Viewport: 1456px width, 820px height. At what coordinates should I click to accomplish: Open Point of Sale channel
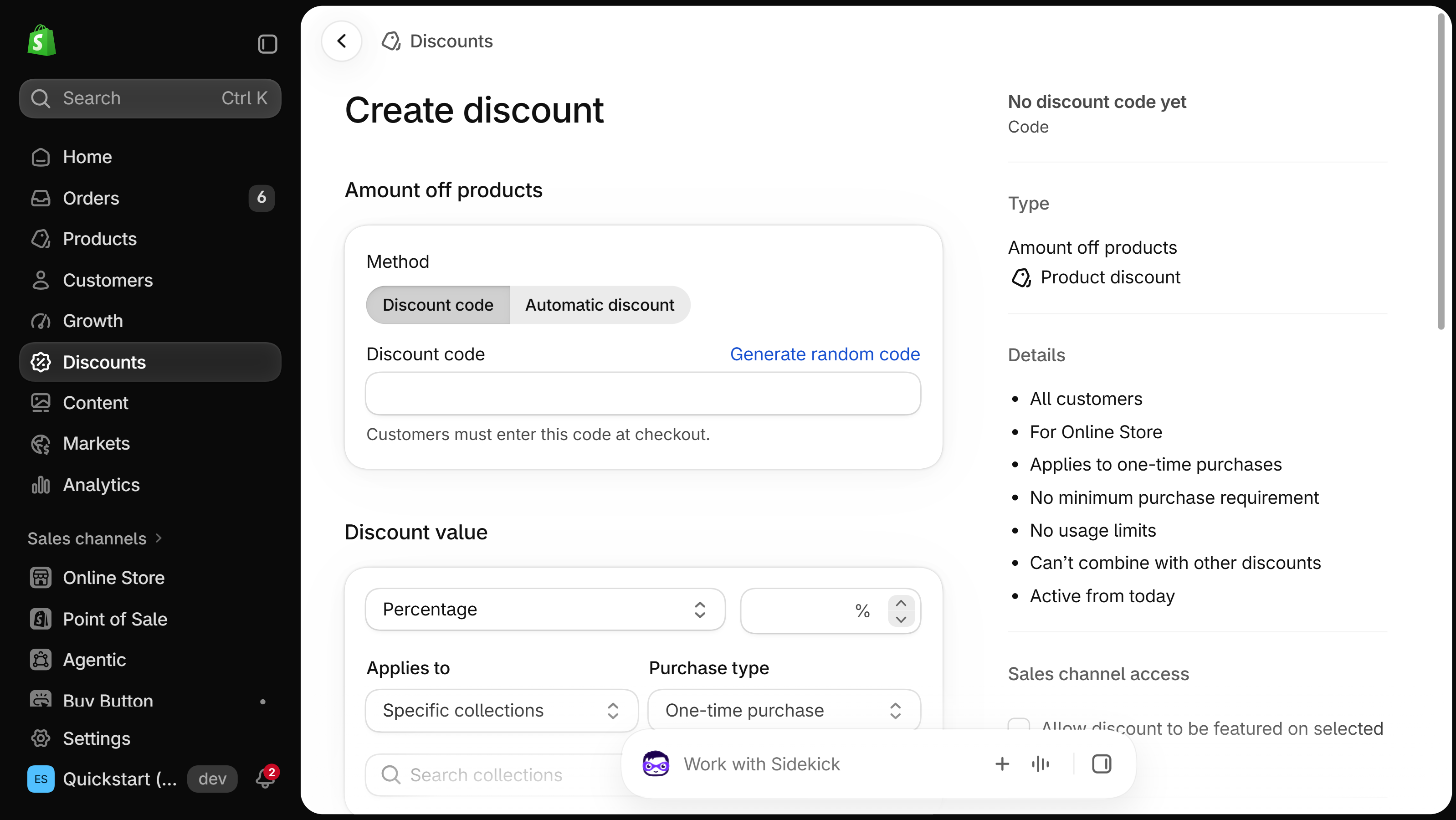pos(150,619)
